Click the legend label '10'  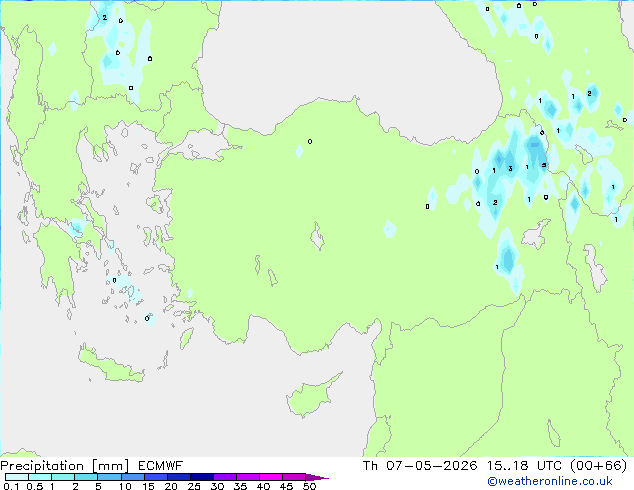(x=125, y=486)
